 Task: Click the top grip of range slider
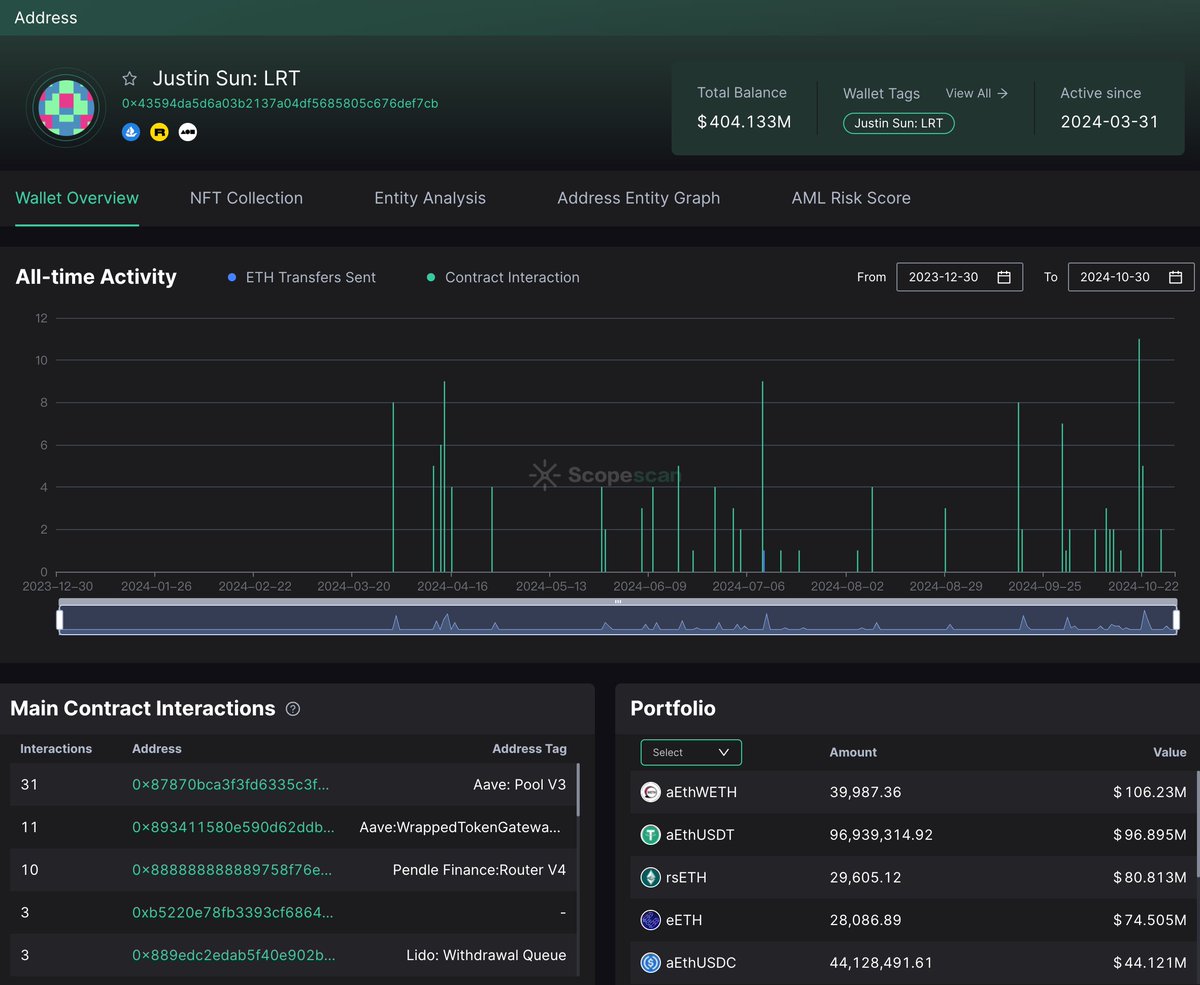point(618,602)
